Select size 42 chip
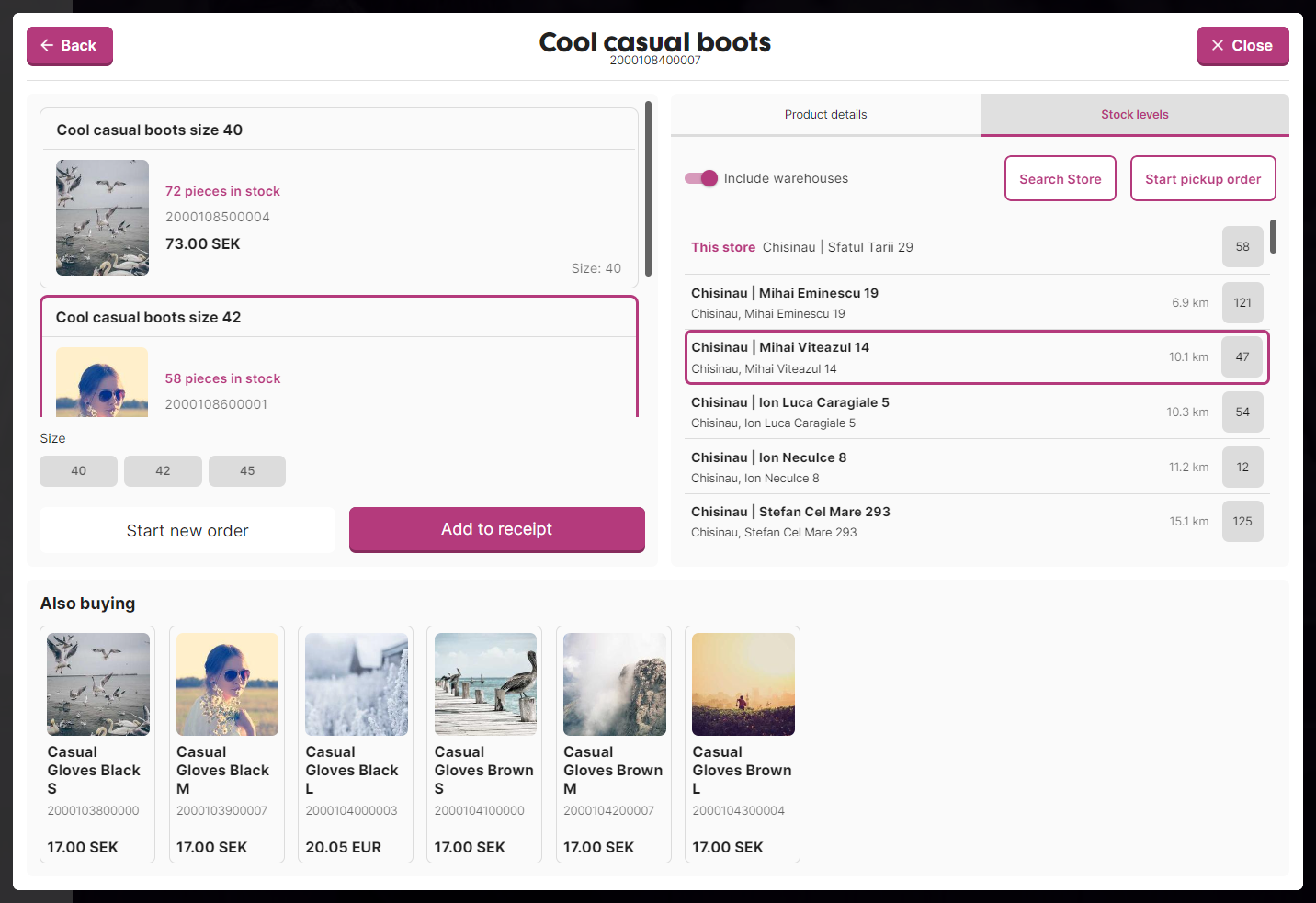Viewport: 1316px width, 903px height. [163, 471]
